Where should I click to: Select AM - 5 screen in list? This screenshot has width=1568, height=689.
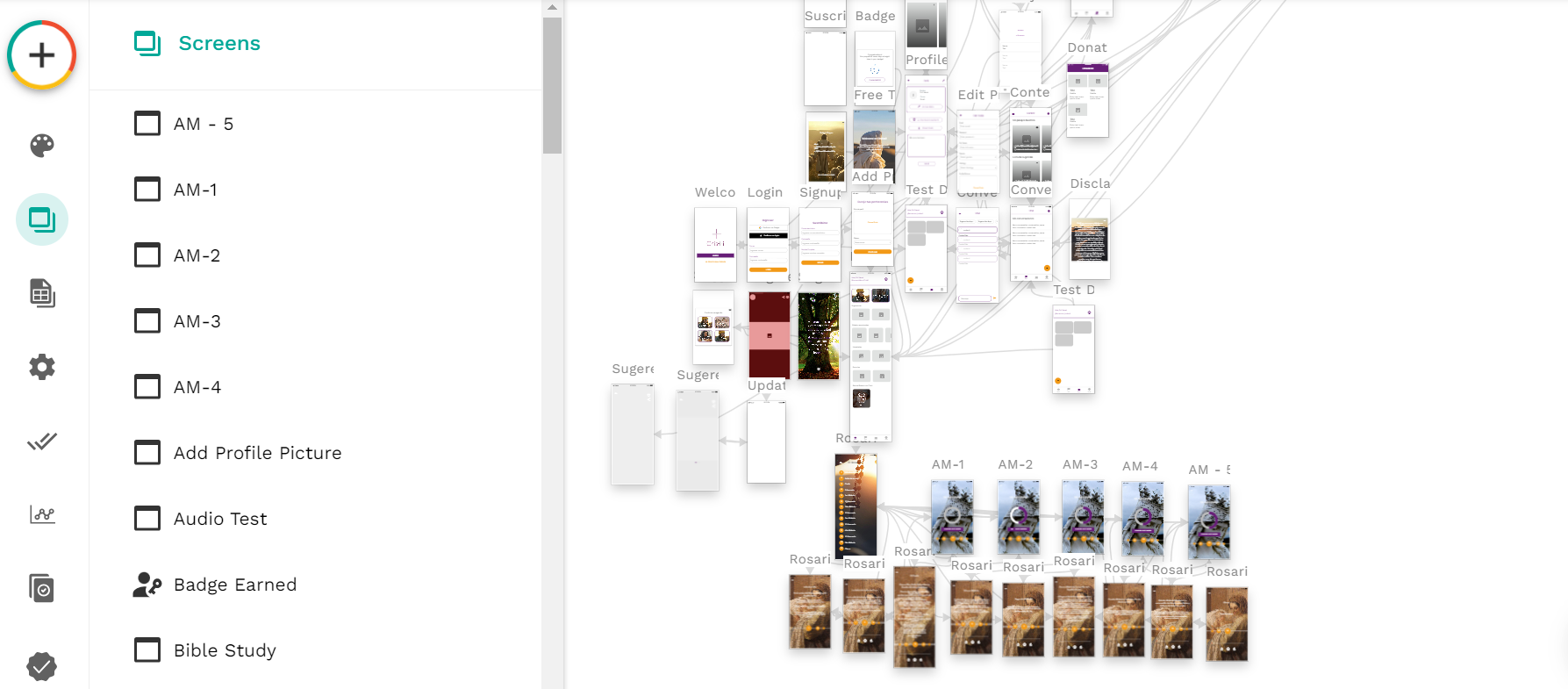(x=204, y=124)
